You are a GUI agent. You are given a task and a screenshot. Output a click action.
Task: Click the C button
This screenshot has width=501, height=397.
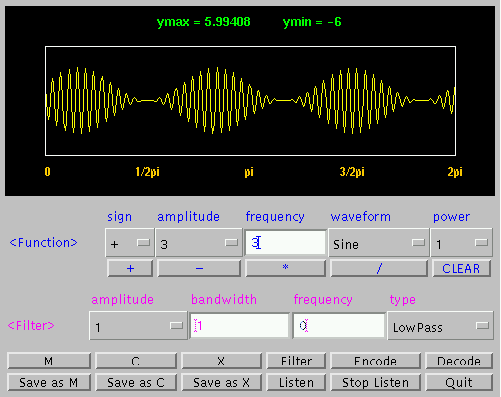pos(136,361)
